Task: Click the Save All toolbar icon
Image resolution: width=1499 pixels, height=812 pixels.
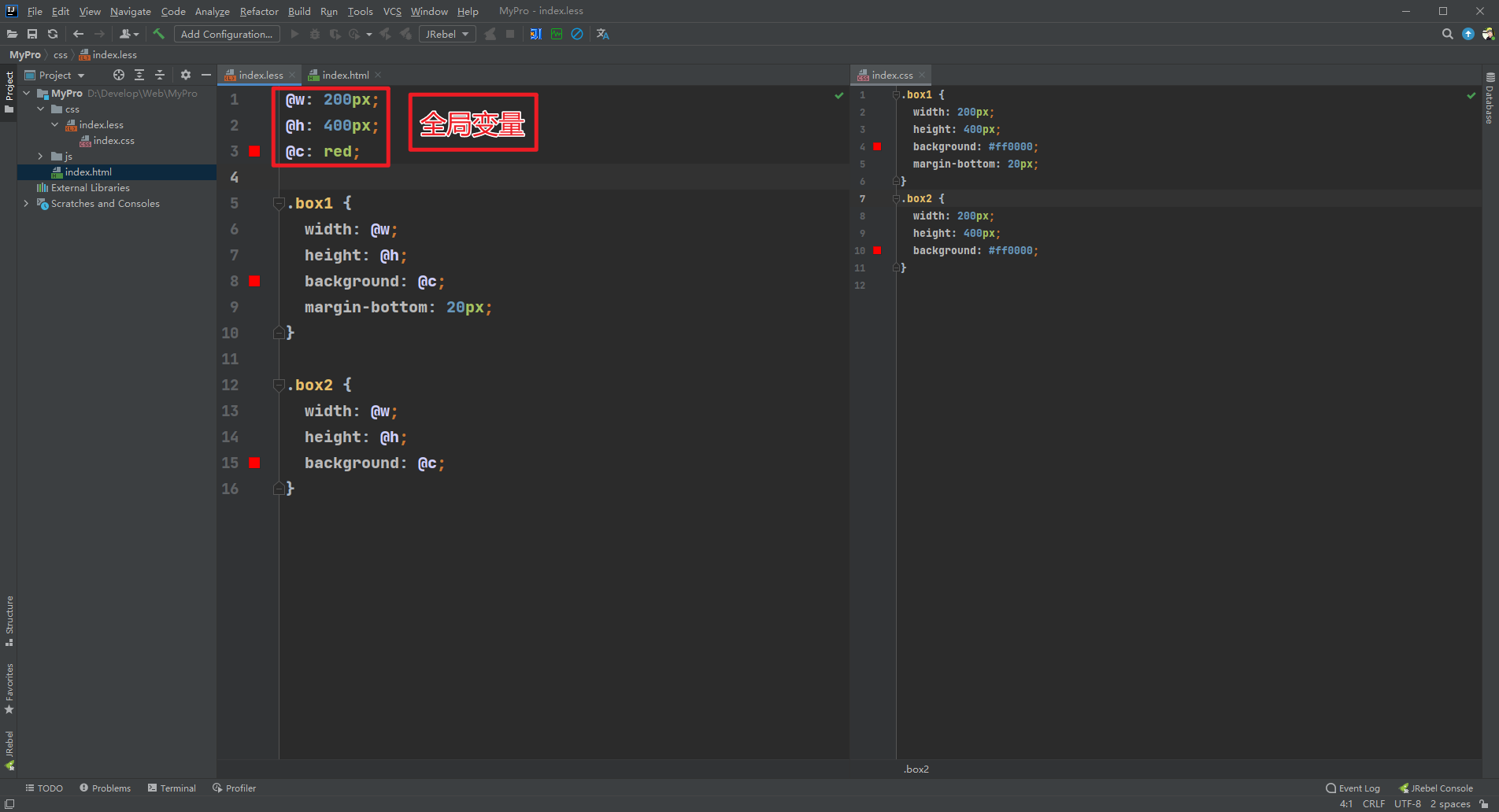Action: coord(32,34)
